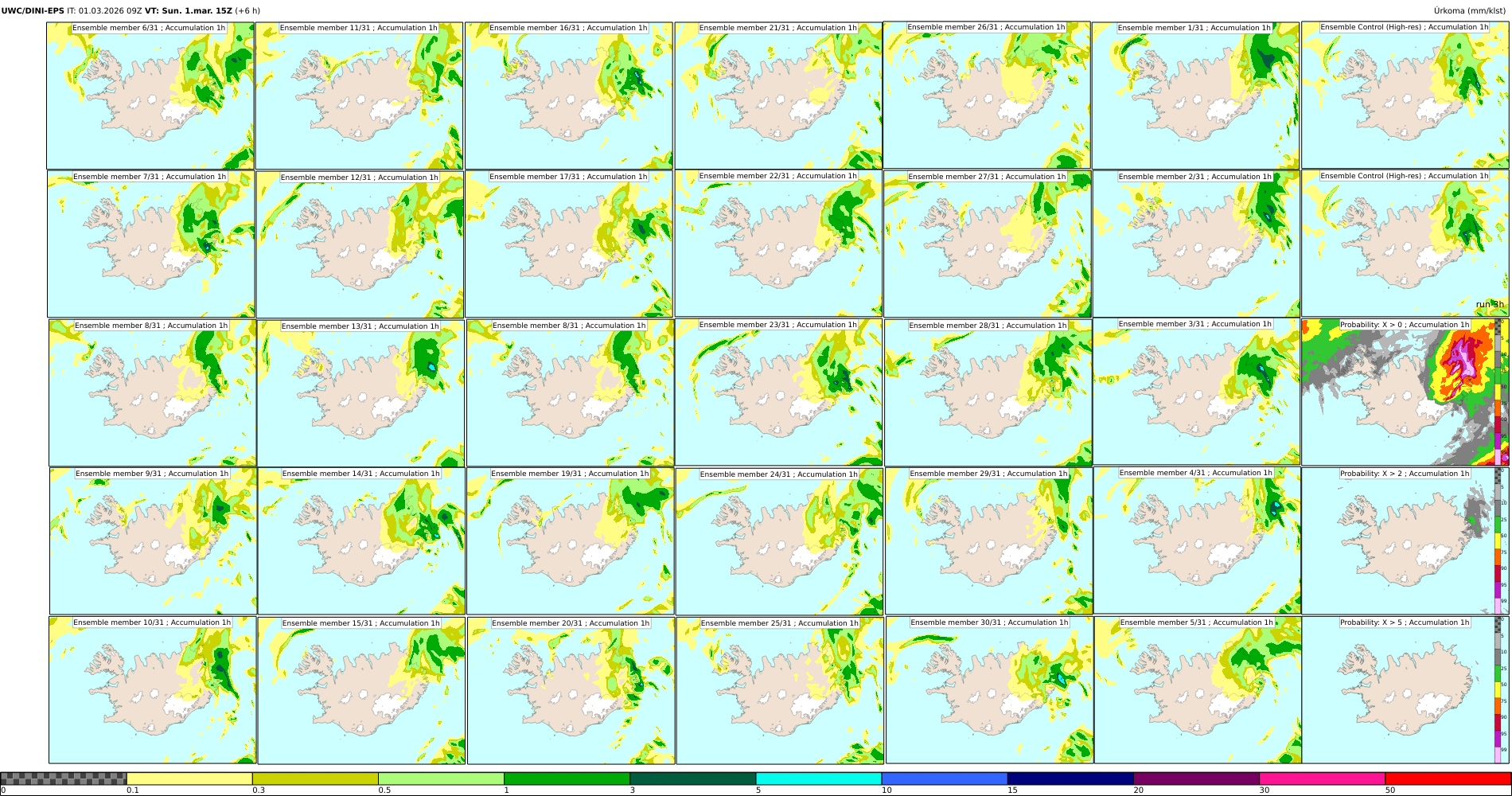
Task: View the Ensemble member 14/31 map
Action: pos(361,541)
